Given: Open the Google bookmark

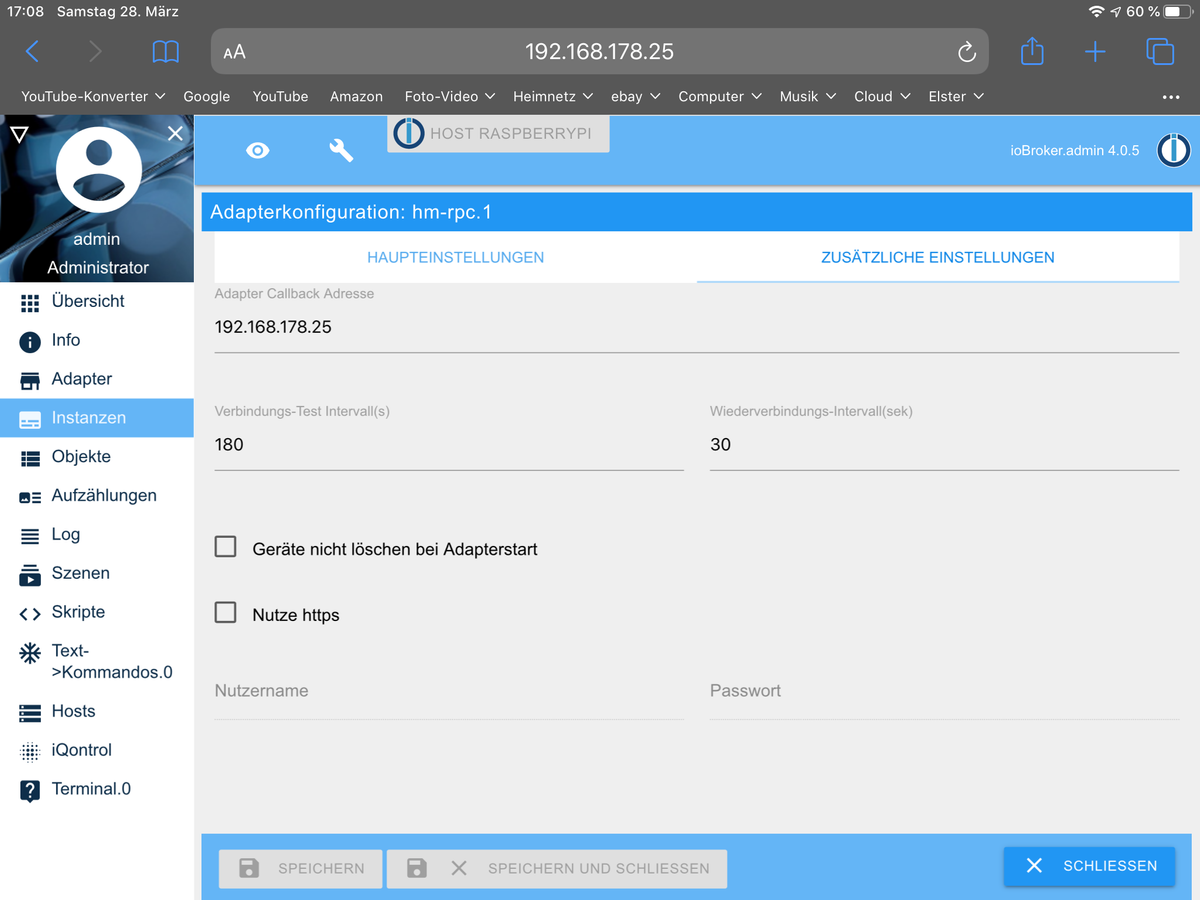Looking at the screenshot, I should pos(207,97).
